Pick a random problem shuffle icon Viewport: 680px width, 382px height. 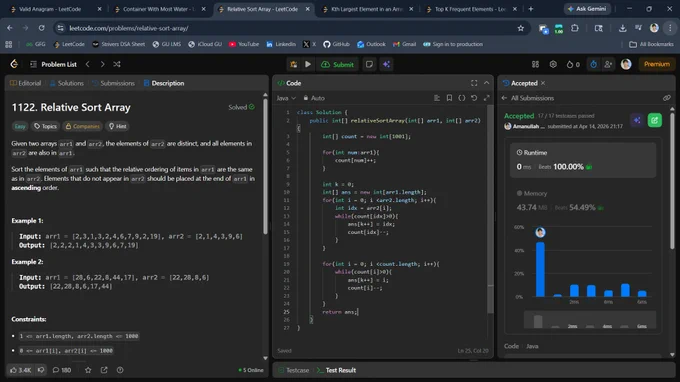[x=117, y=64]
